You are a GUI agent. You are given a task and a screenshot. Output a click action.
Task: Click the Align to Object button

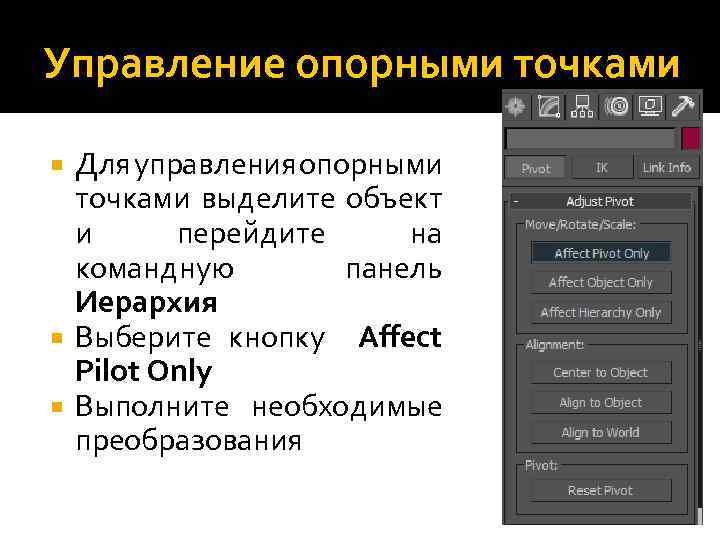coord(601,403)
